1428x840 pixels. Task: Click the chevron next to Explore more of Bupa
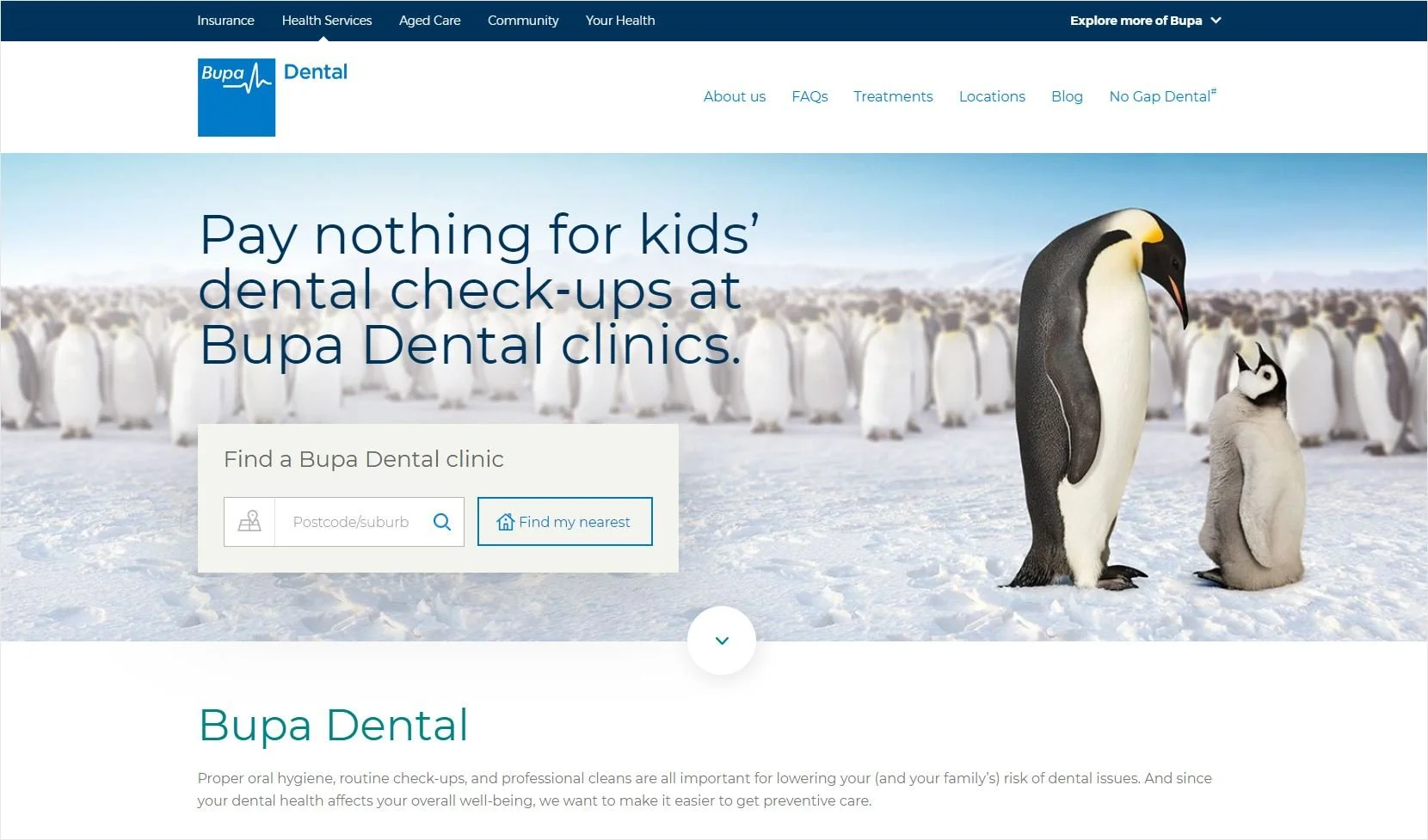(1216, 21)
